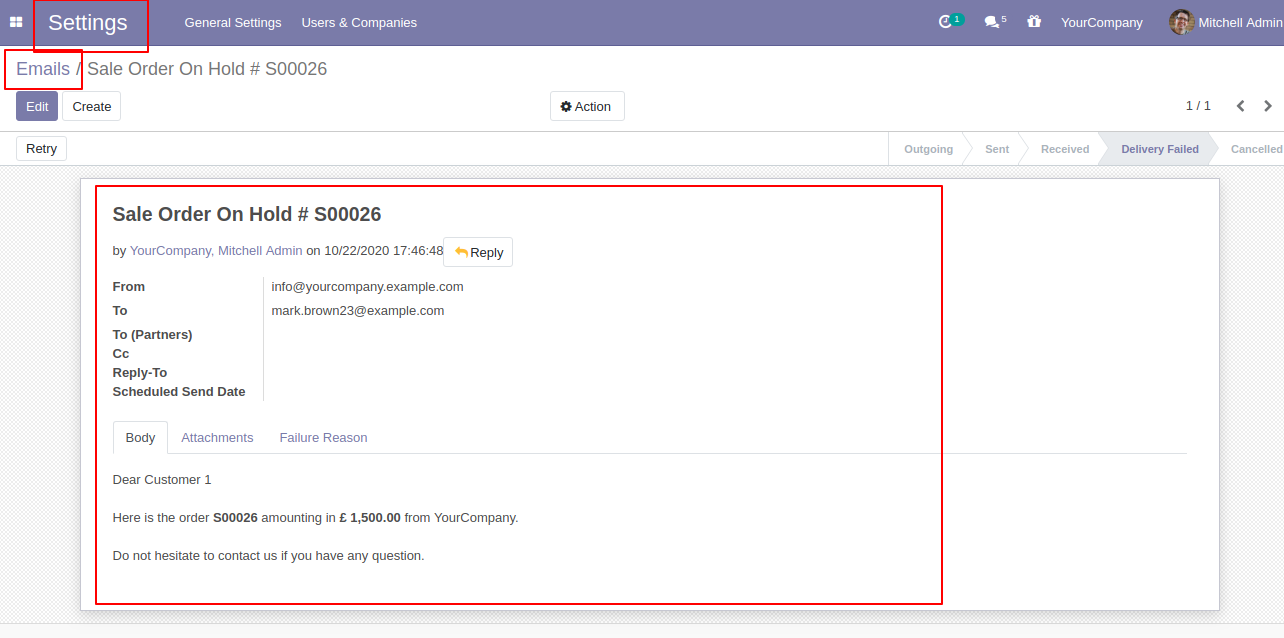Click the Cc field label
The width and height of the screenshot is (1284, 638).
121,353
